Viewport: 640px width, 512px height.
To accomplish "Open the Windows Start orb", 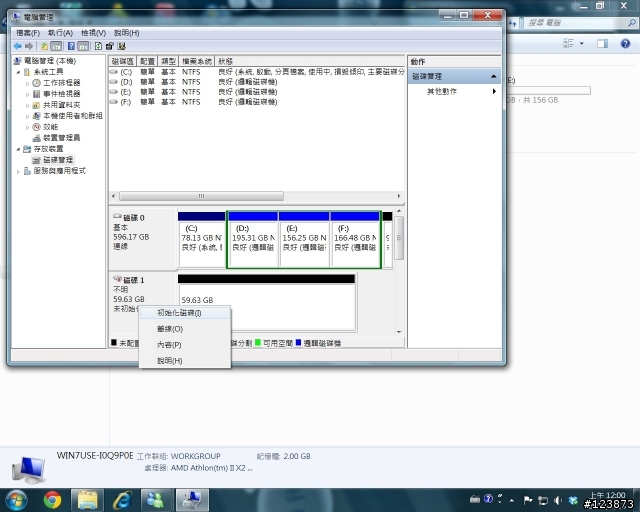I will [16, 500].
